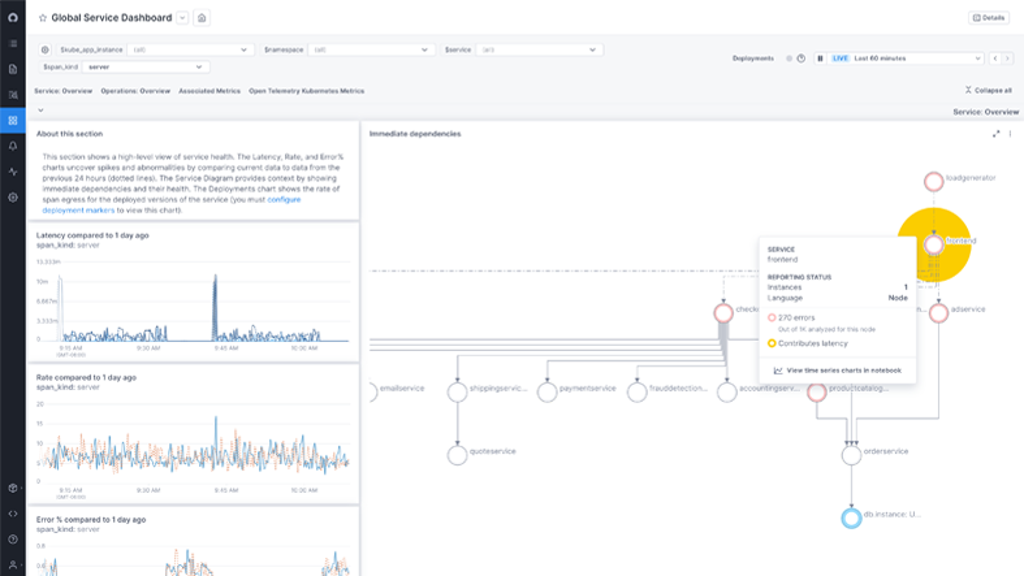Favorite the Global Service Dashboard with the star

[42, 18]
